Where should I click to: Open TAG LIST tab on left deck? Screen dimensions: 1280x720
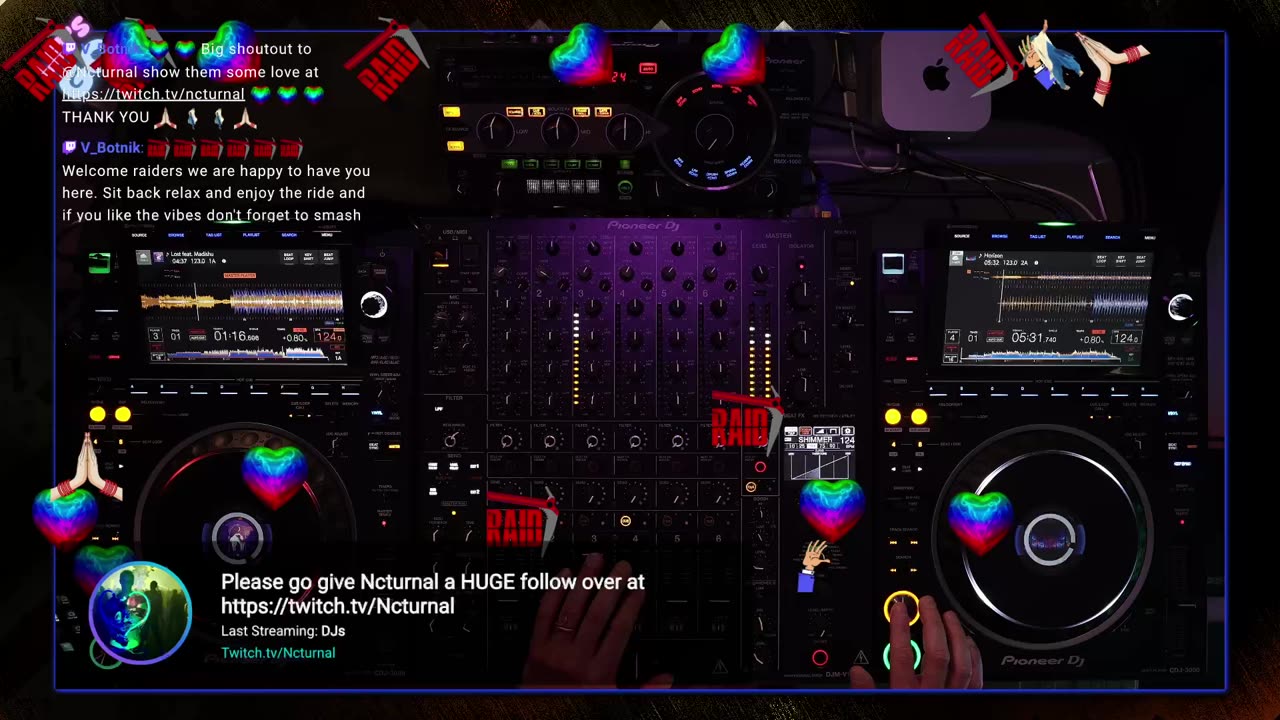[214, 235]
